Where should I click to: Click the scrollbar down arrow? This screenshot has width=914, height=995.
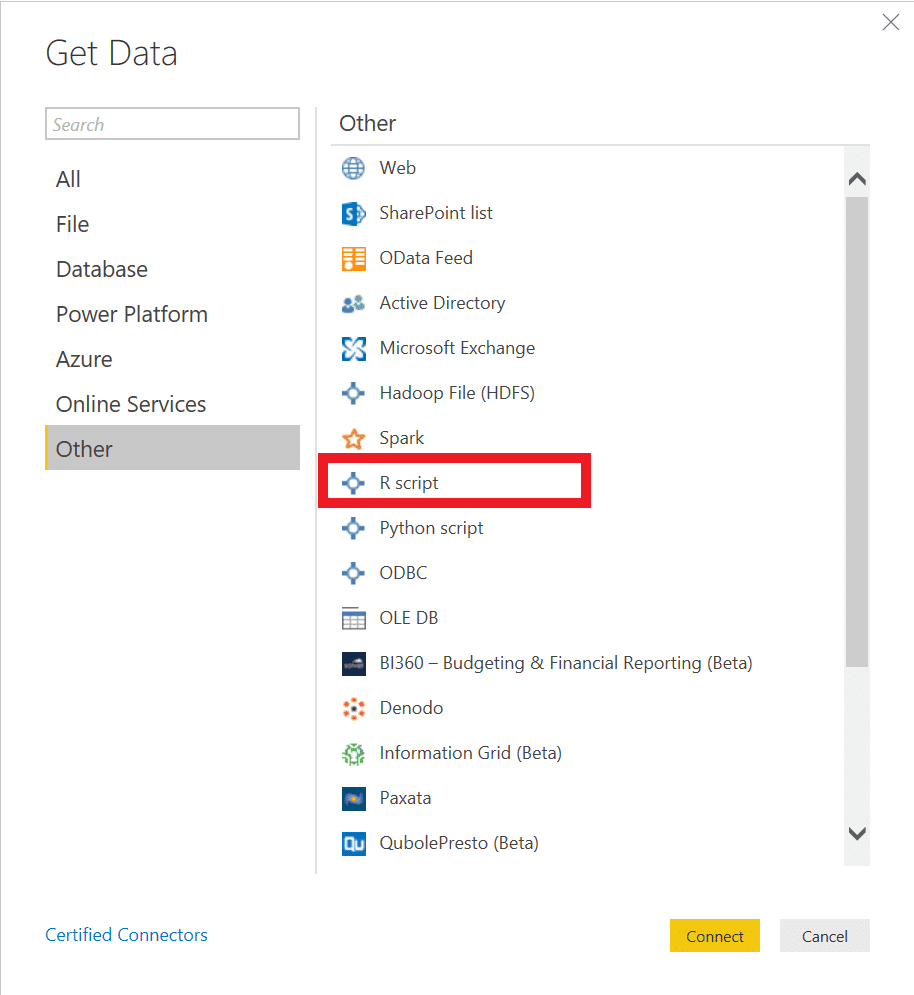click(x=857, y=833)
